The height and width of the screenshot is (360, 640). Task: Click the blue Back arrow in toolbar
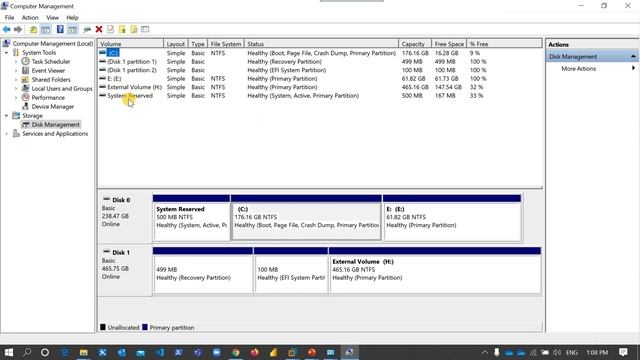click(7, 29)
